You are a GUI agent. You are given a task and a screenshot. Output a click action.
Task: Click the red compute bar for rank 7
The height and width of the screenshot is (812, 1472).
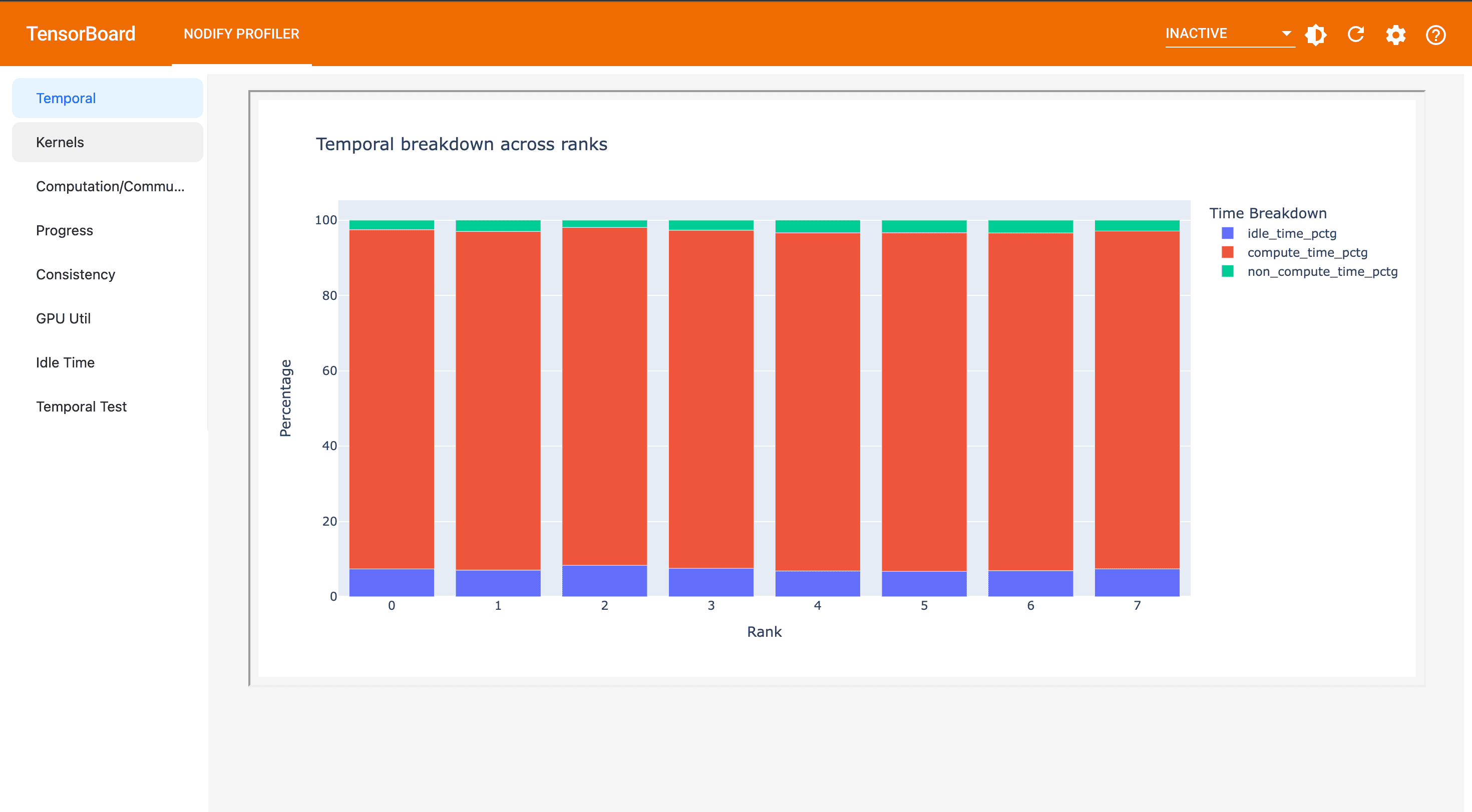[1137, 400]
